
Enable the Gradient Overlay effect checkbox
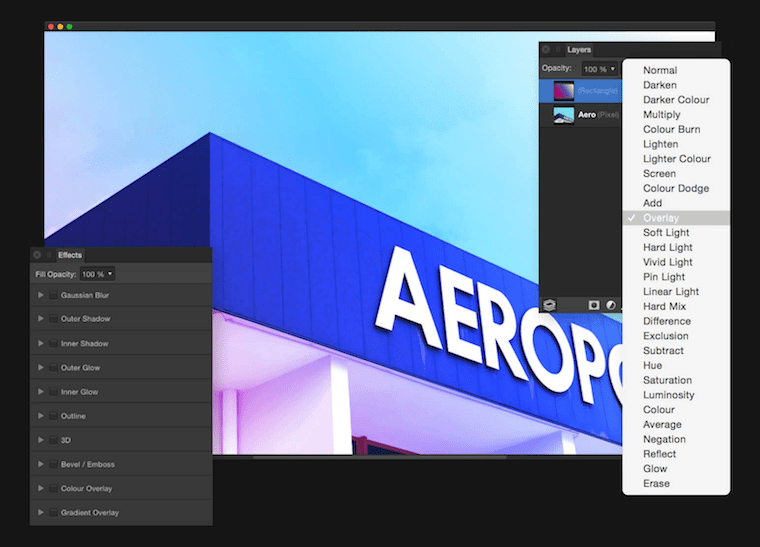pyautogui.click(x=53, y=513)
